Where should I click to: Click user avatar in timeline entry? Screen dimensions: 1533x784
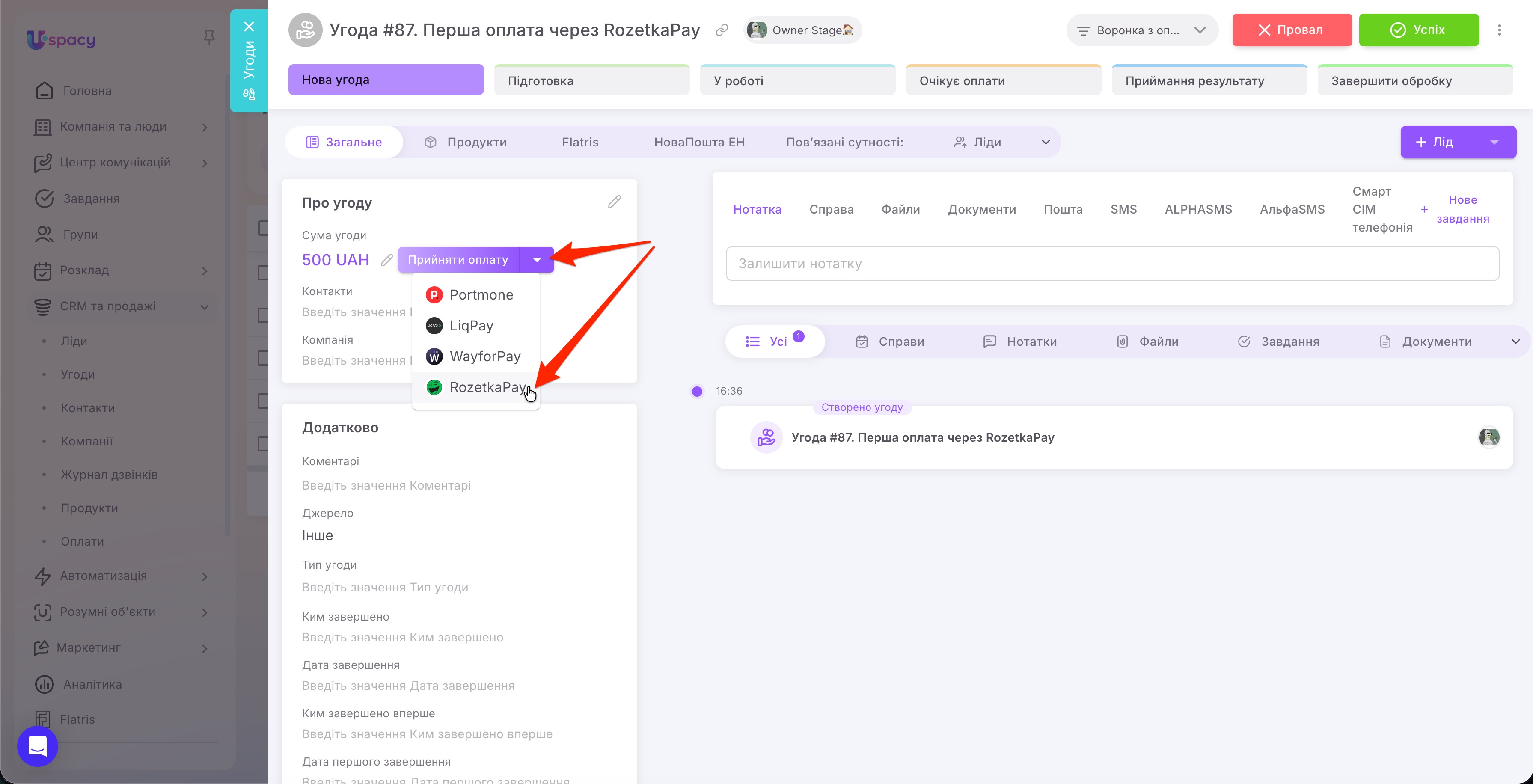(x=1489, y=437)
